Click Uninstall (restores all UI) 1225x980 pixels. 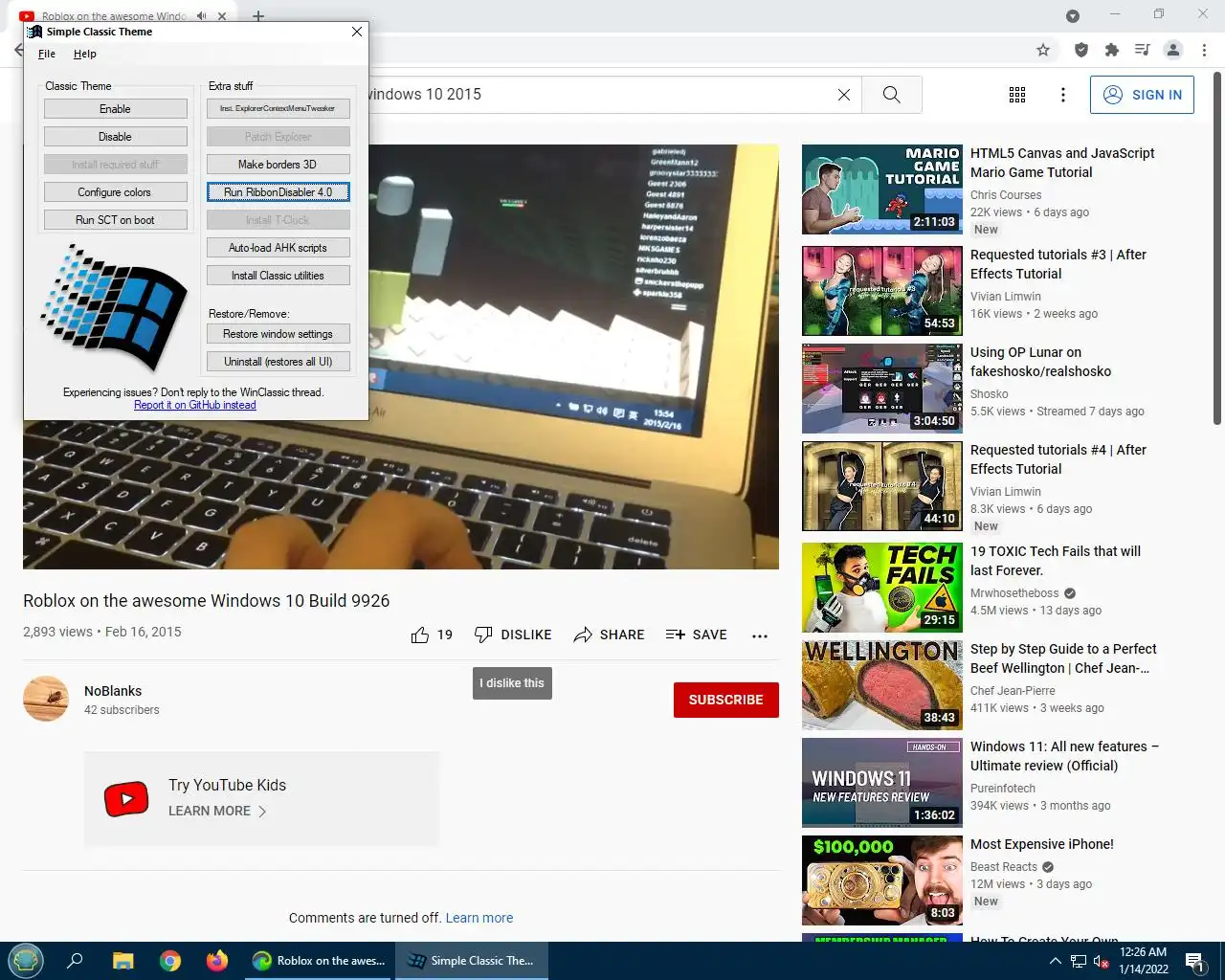pyautogui.click(x=278, y=362)
